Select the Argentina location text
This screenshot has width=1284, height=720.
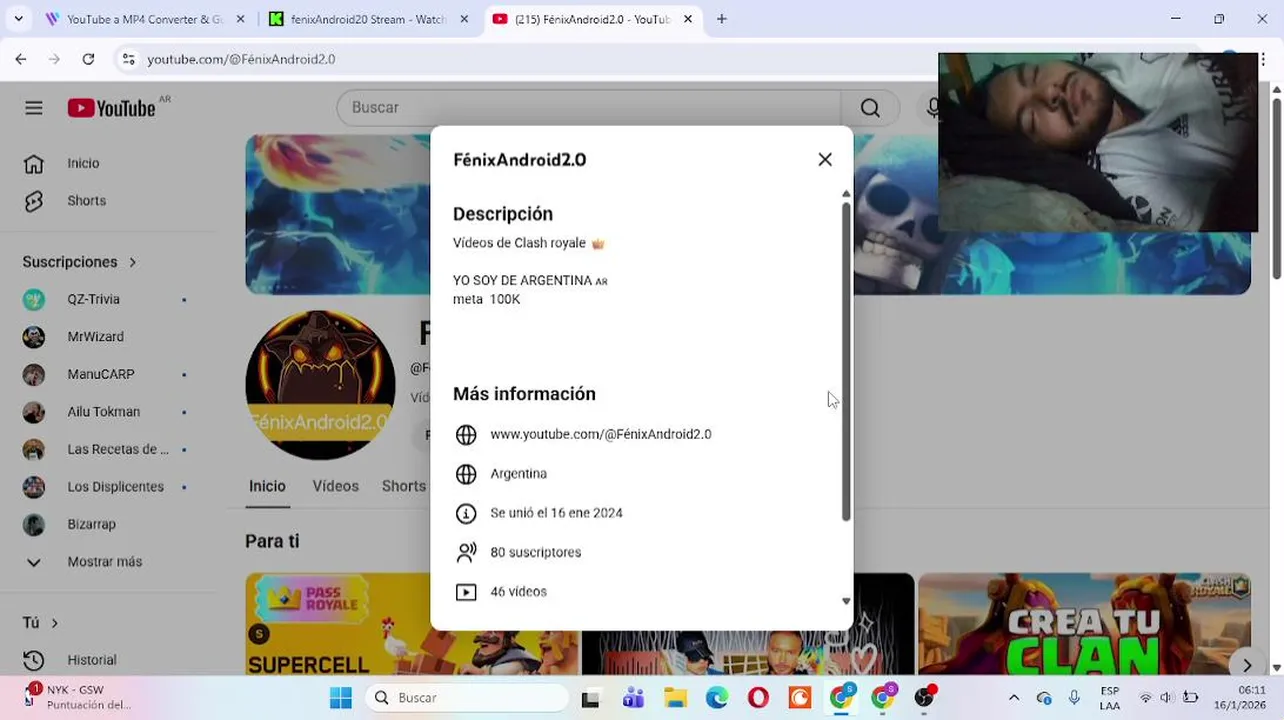(x=518, y=474)
